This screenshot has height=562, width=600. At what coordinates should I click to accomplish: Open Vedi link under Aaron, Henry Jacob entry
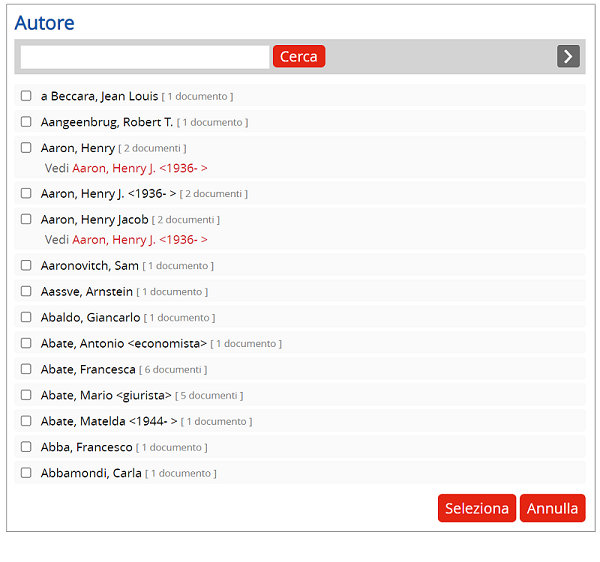(x=140, y=239)
